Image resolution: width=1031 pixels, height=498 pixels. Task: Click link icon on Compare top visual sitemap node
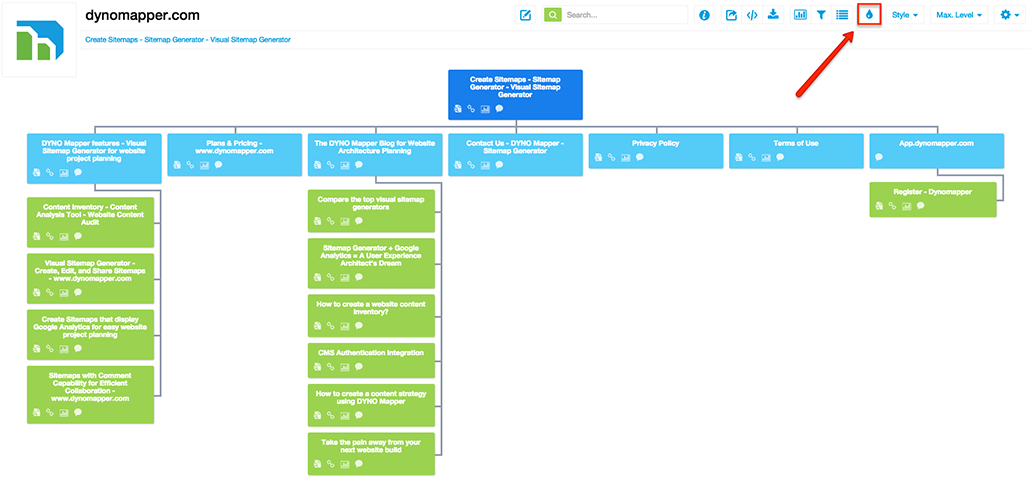pyautogui.click(x=331, y=221)
